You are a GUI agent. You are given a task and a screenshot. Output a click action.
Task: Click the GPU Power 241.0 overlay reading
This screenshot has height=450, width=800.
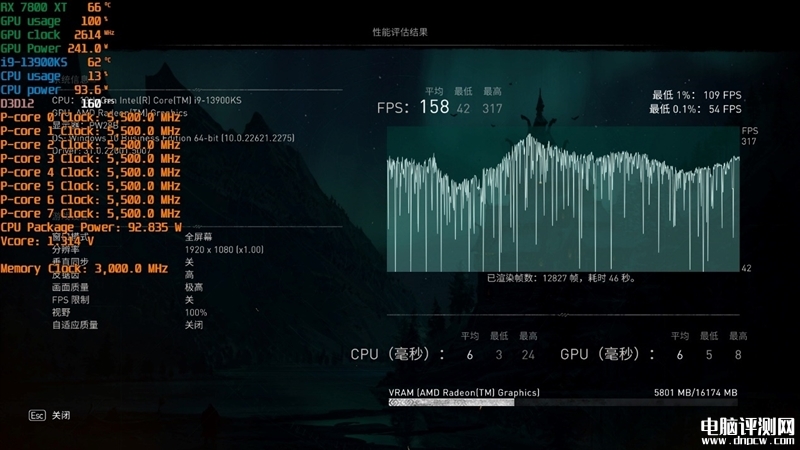click(54, 48)
